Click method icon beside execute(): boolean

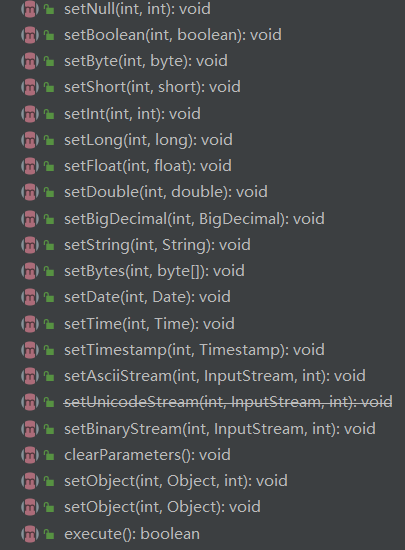(30, 534)
